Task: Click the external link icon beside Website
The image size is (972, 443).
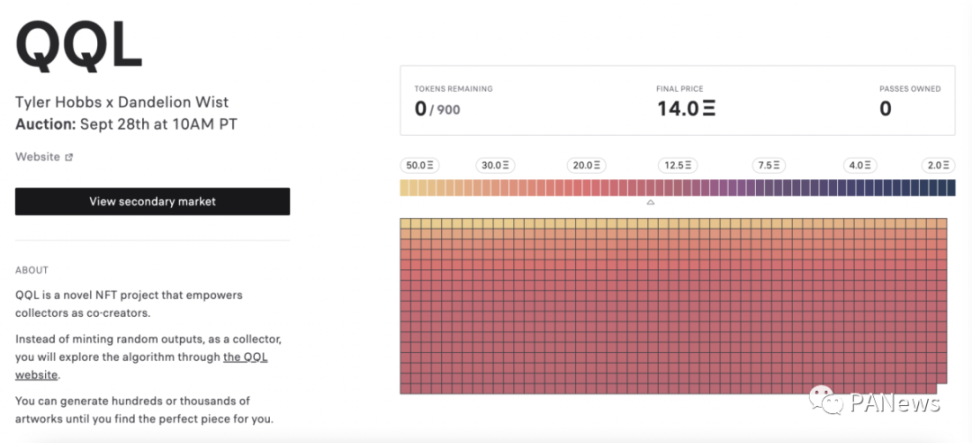Action: pos(69,157)
